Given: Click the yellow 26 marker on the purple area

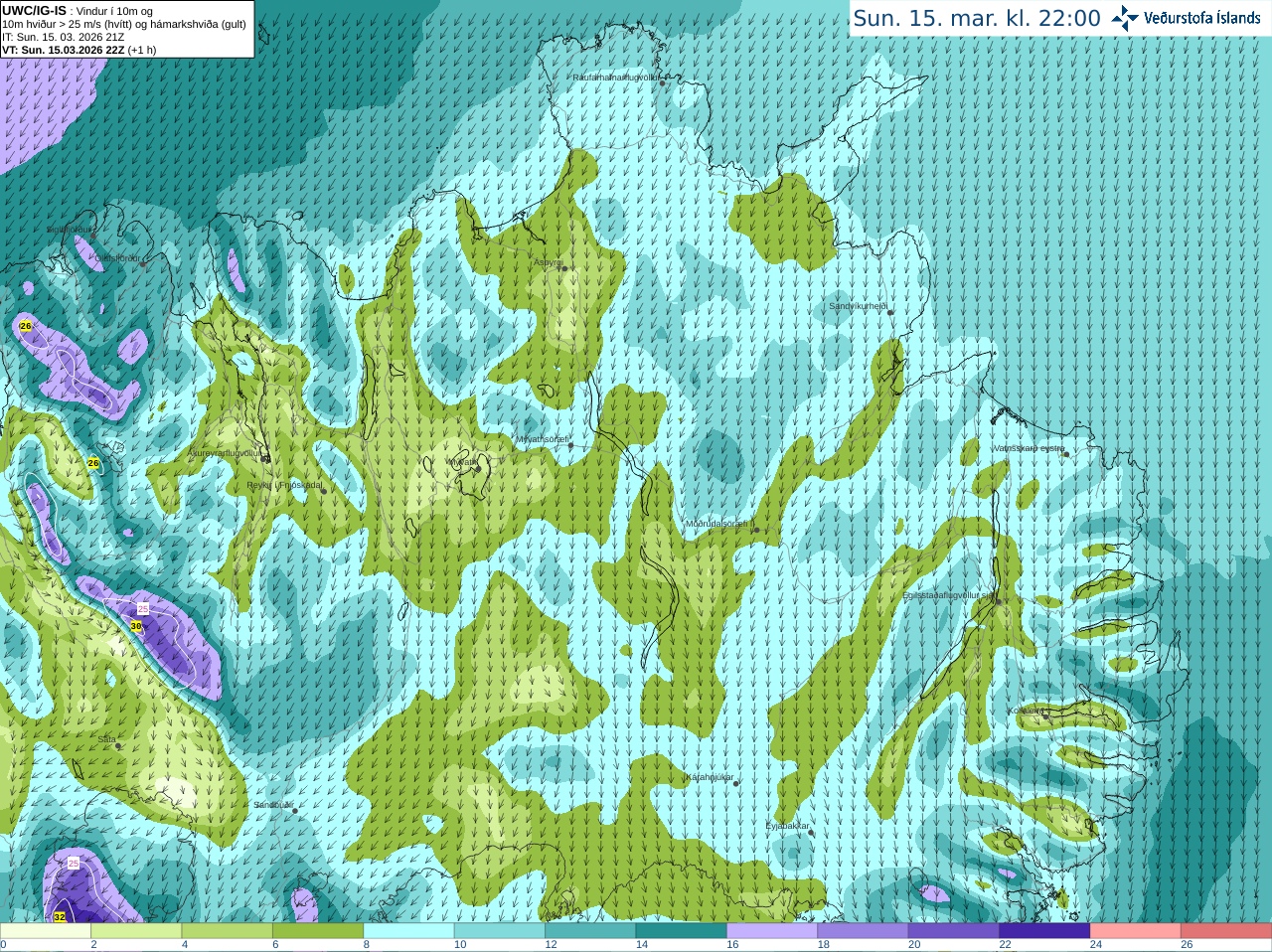Looking at the screenshot, I should click(x=26, y=326).
